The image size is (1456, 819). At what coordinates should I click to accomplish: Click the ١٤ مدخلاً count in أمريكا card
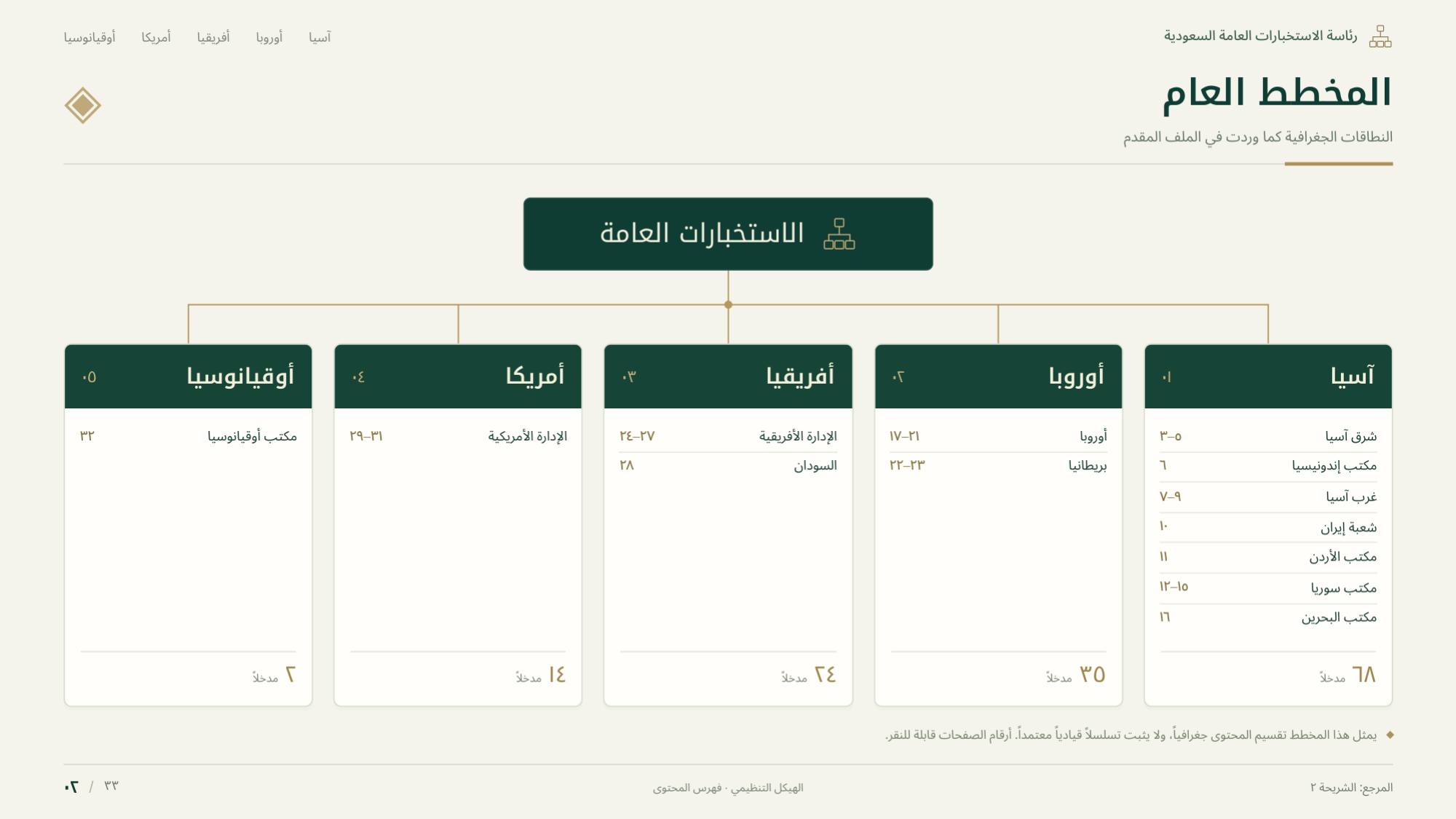click(x=541, y=676)
